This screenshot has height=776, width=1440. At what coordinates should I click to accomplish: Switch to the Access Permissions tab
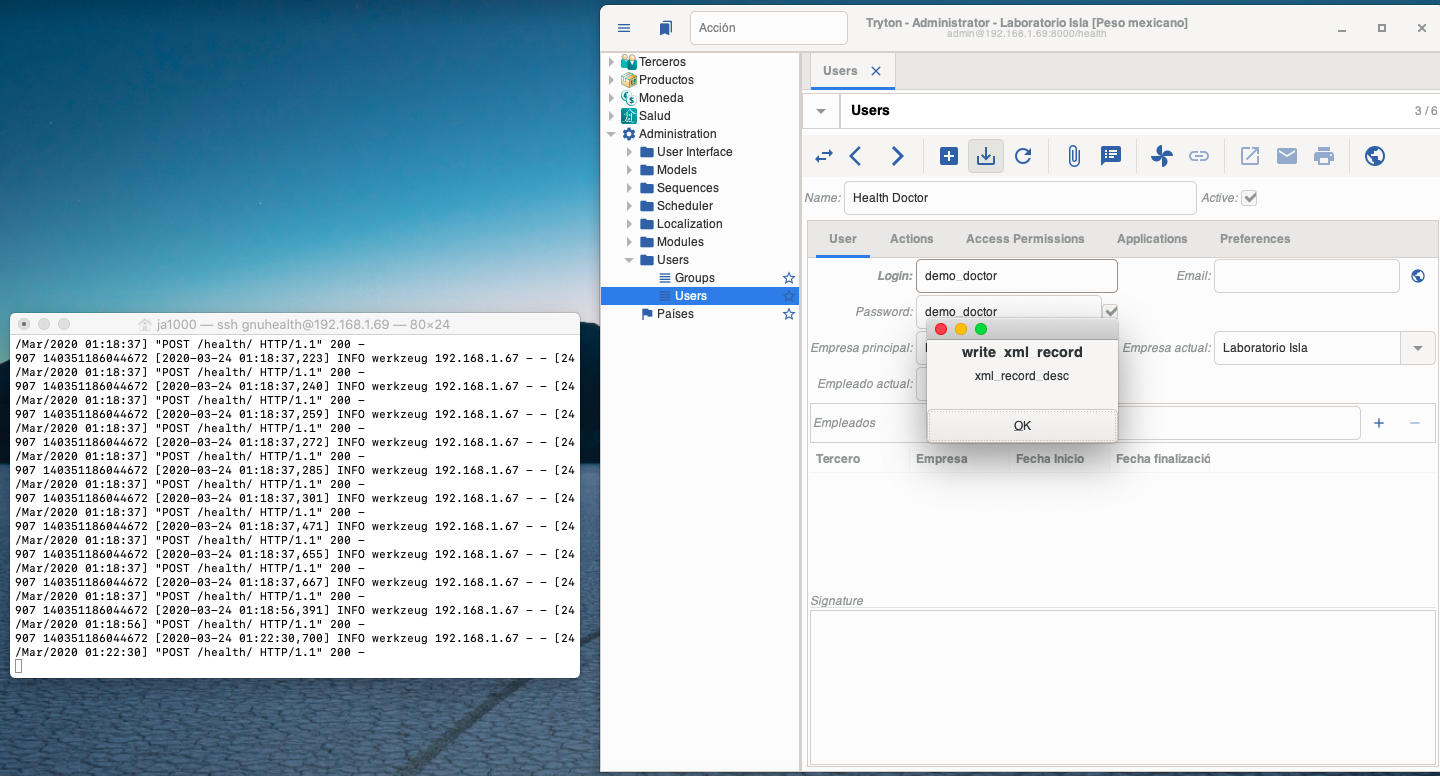pos(1025,239)
